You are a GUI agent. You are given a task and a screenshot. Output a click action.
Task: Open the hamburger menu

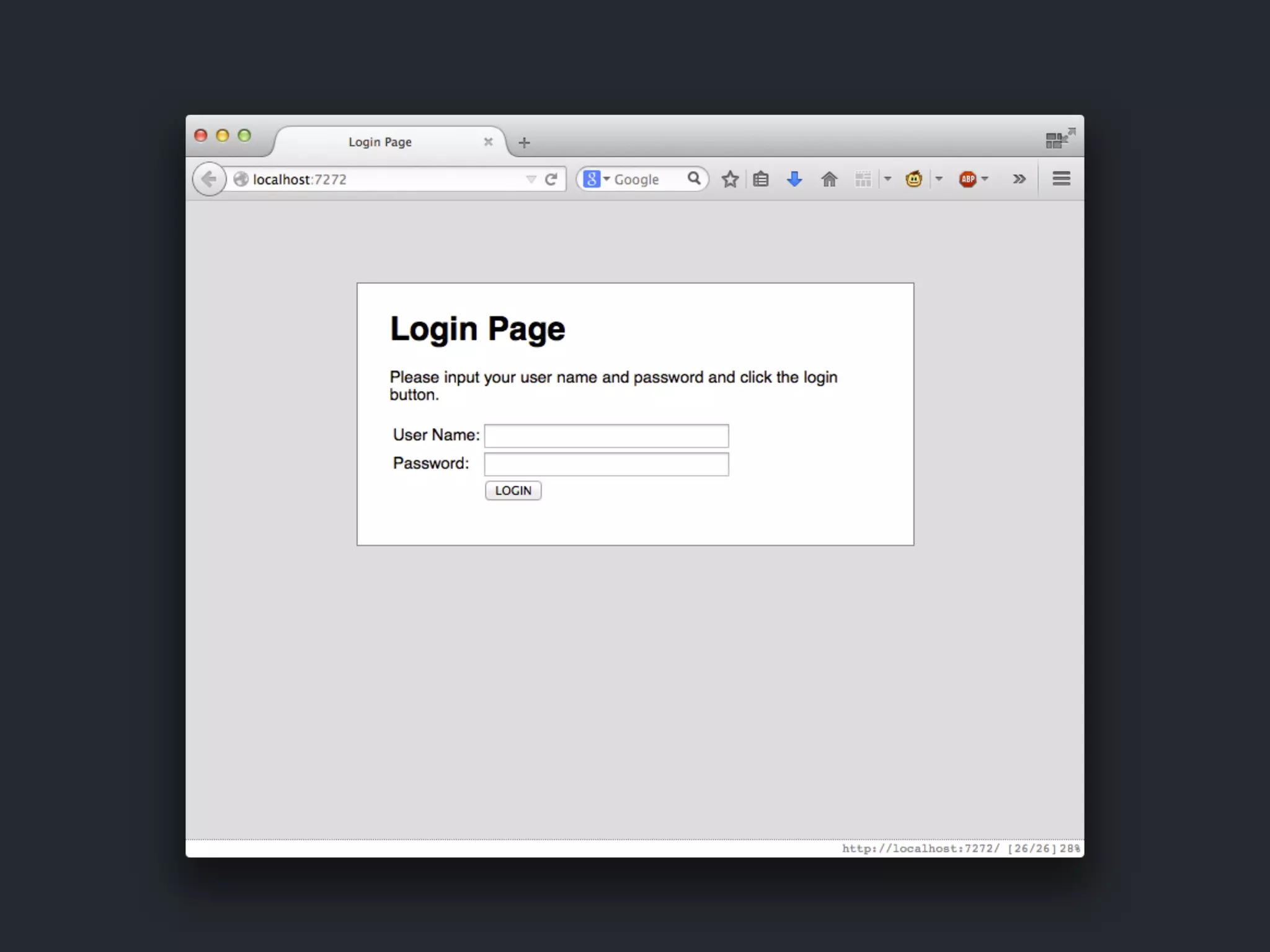pyautogui.click(x=1061, y=178)
